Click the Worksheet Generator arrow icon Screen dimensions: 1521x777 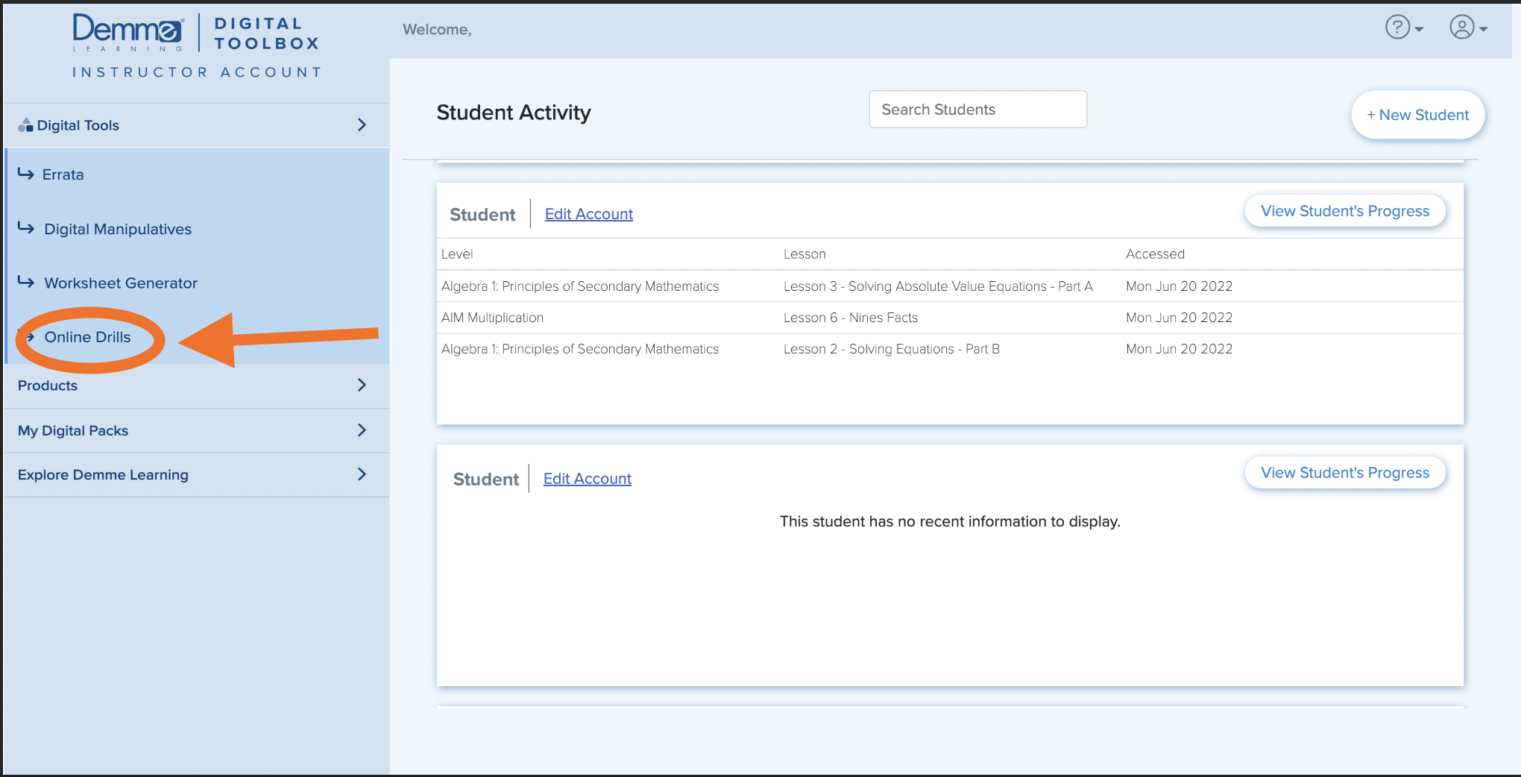24,283
